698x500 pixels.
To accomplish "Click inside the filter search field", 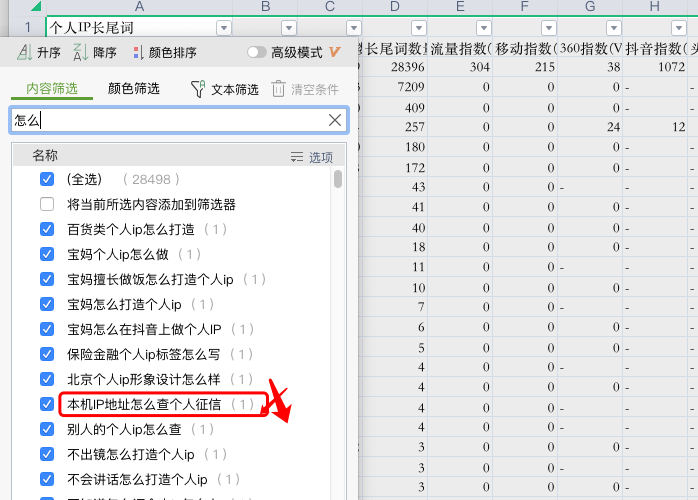I will [x=170, y=120].
